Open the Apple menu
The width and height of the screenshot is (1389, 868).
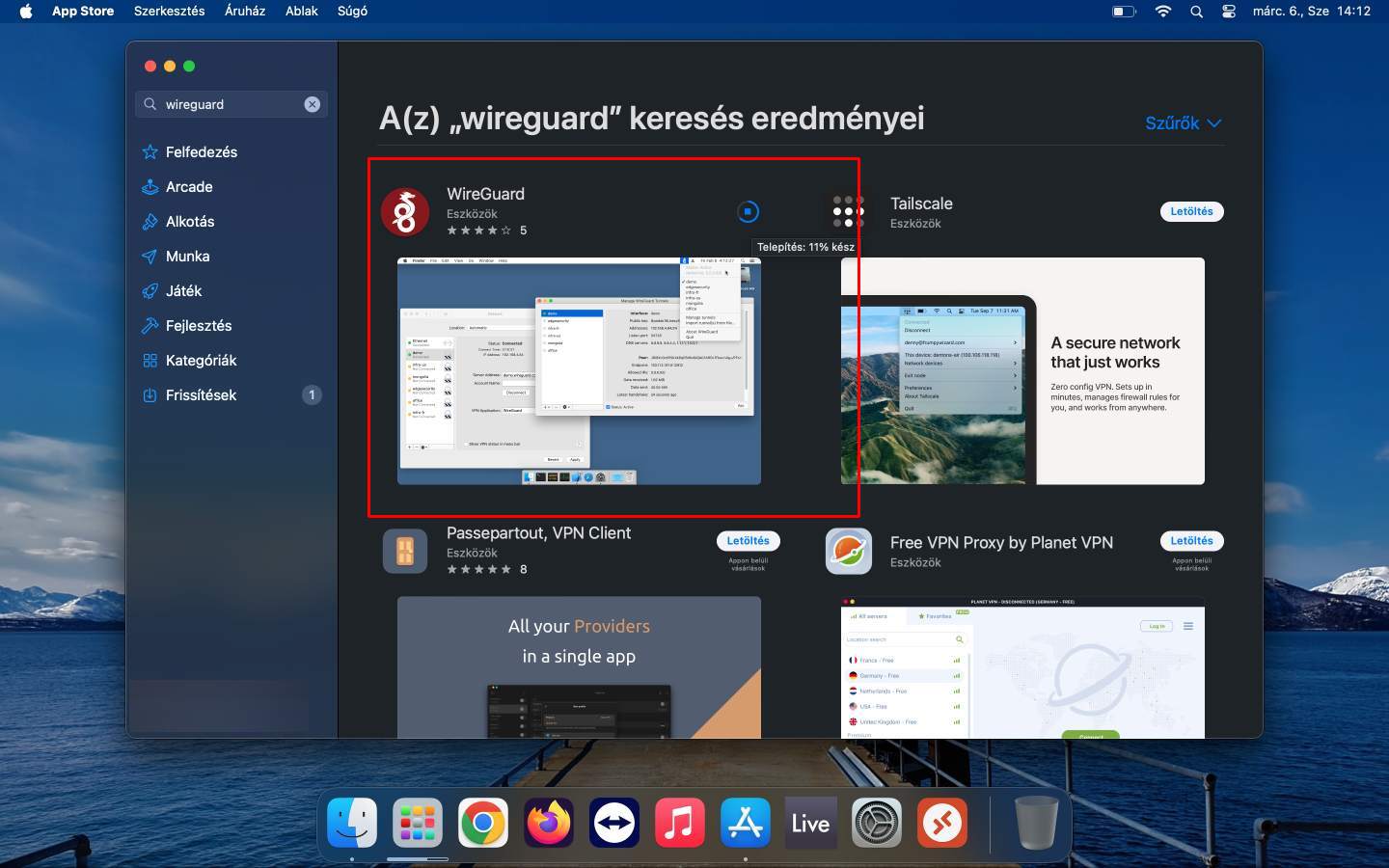[26, 12]
